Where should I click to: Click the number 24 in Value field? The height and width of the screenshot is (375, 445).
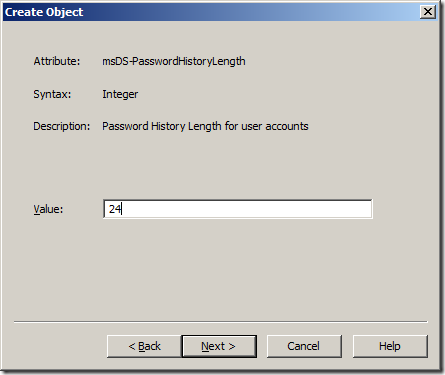115,209
